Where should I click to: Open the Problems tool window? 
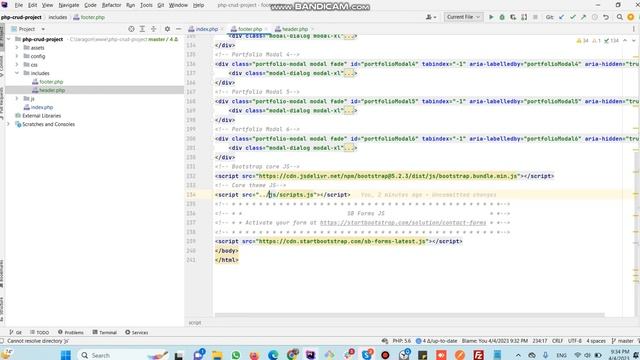pyautogui.click(x=71, y=332)
